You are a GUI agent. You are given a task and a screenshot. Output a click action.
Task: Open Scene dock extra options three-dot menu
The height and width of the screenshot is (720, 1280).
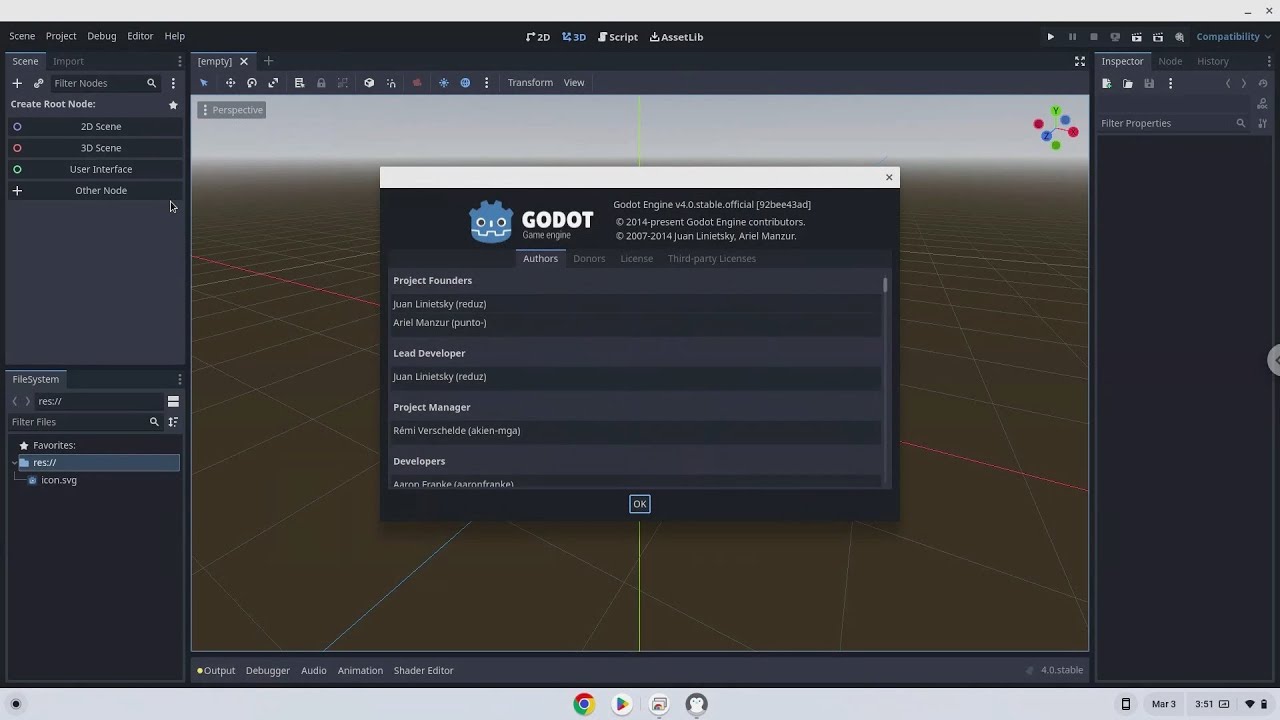pyautogui.click(x=173, y=83)
